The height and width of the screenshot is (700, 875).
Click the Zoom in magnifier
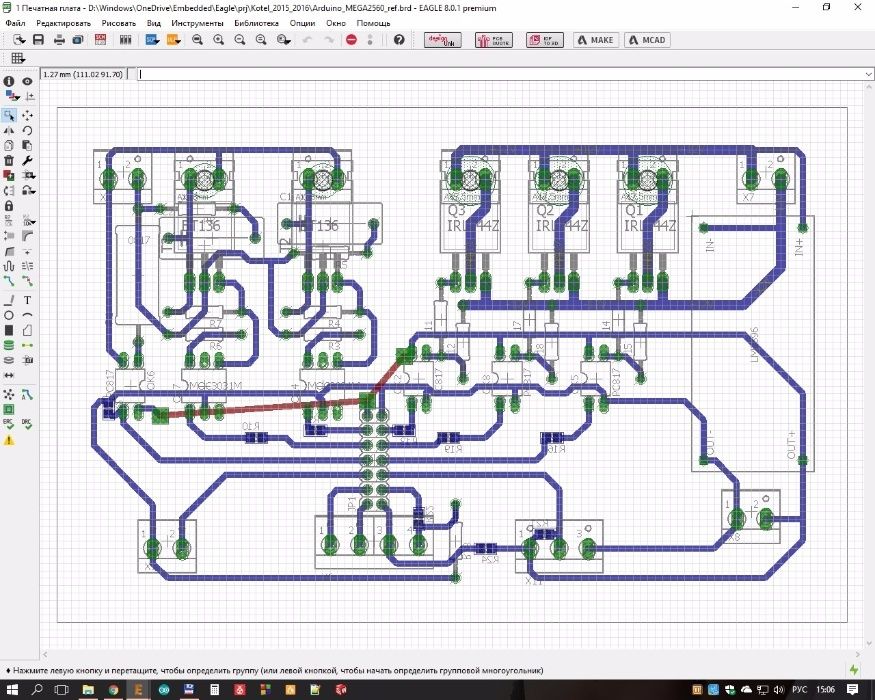tap(219, 40)
